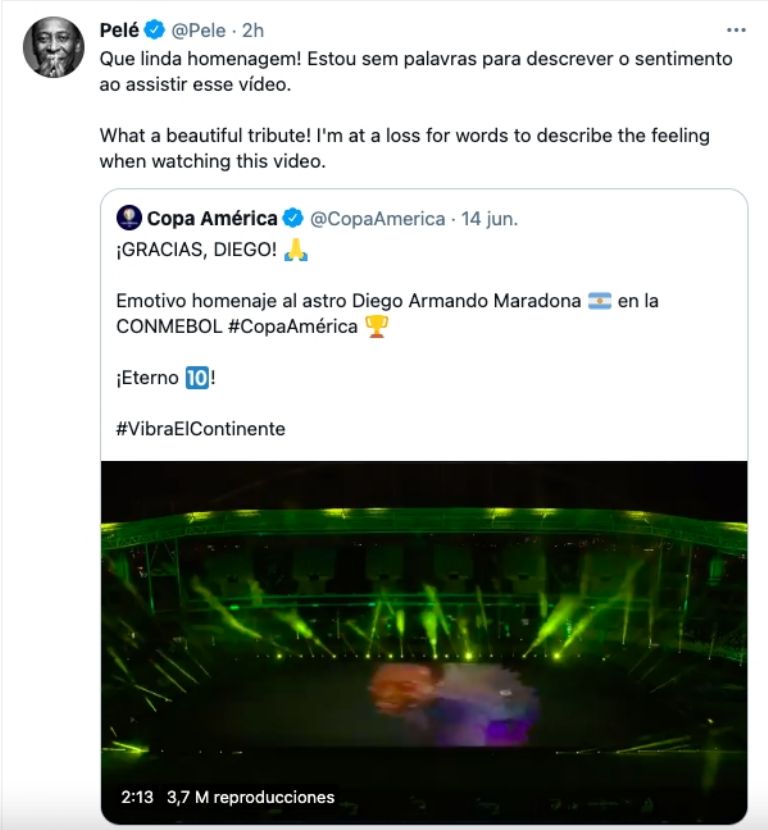Click the Argentina flag emoji
Screen dimensions: 768x830
pos(599,301)
